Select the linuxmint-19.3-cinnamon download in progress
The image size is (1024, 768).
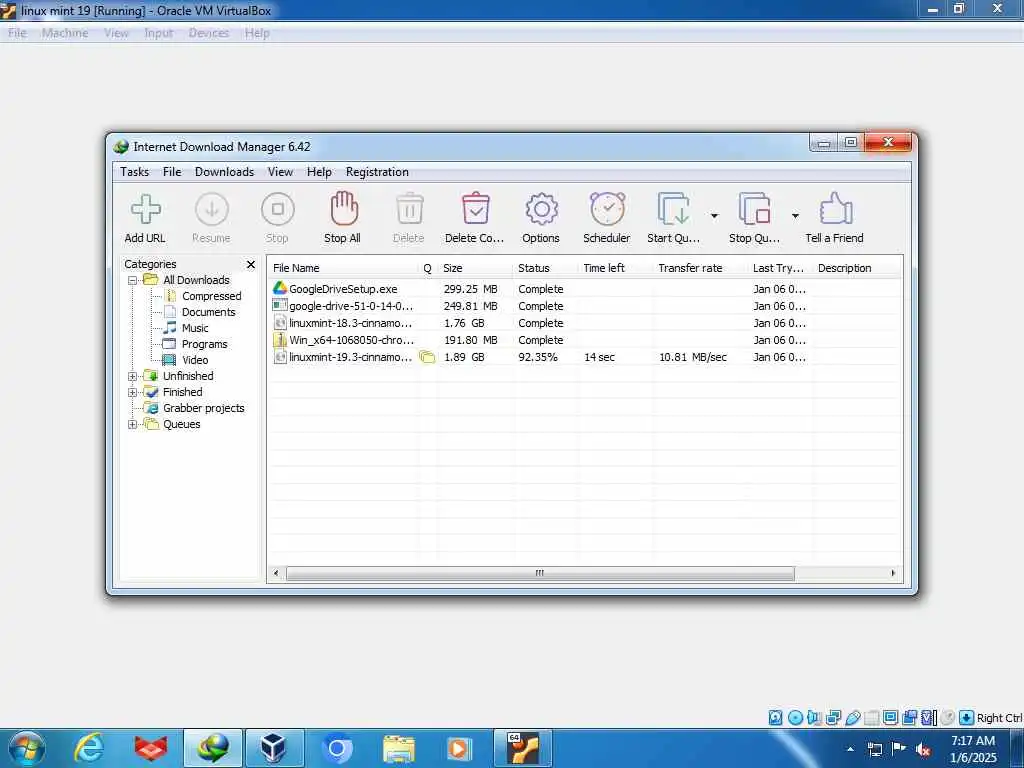click(584, 357)
